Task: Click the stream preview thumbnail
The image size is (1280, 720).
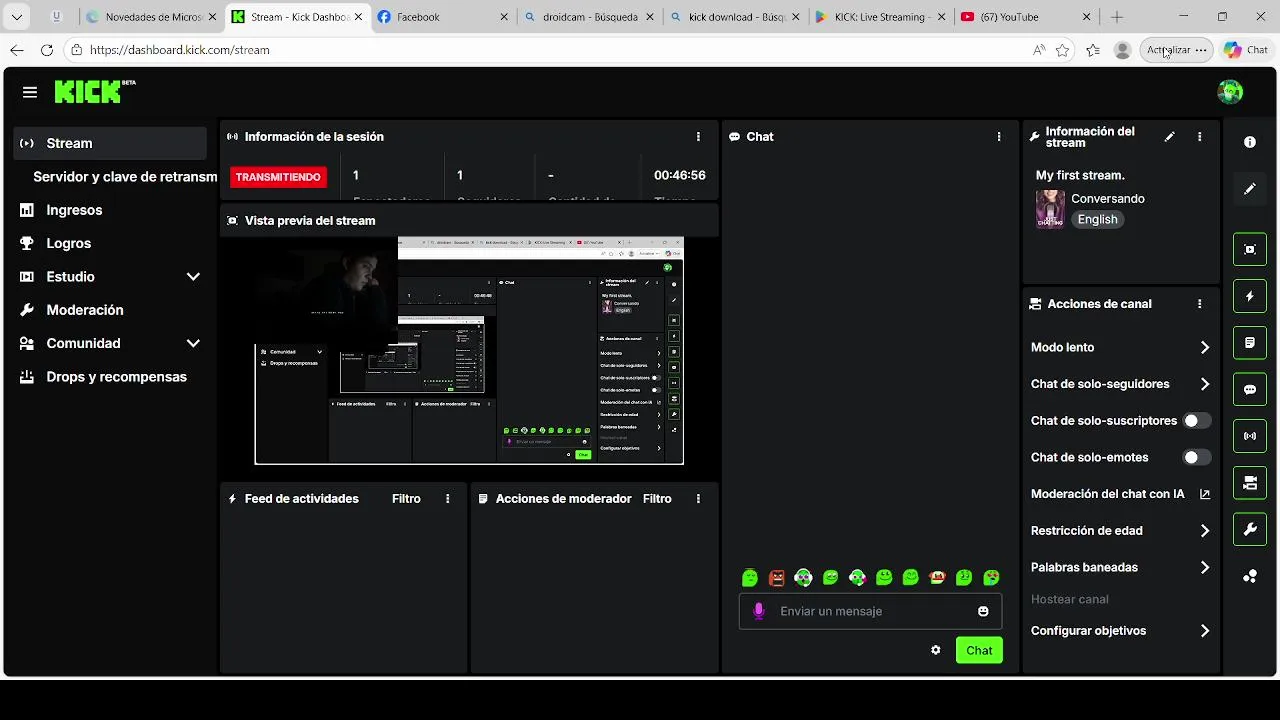Action: click(469, 350)
